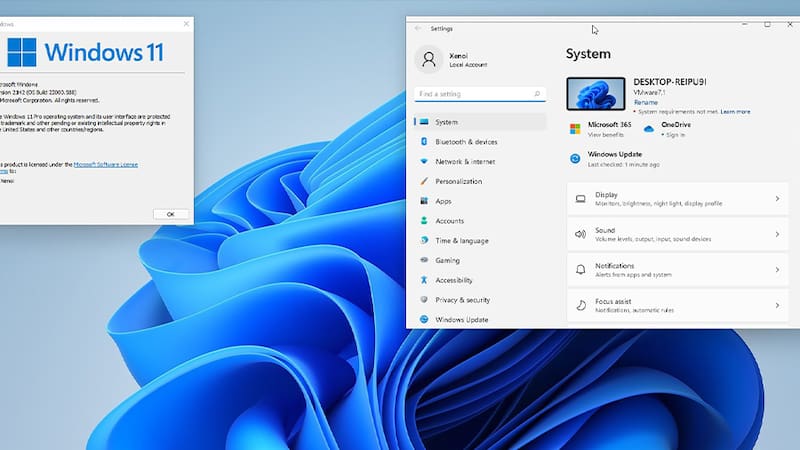Viewport: 800px width, 450px height.
Task: Click the Gaming controller icon in the sidebar
Action: (x=424, y=261)
